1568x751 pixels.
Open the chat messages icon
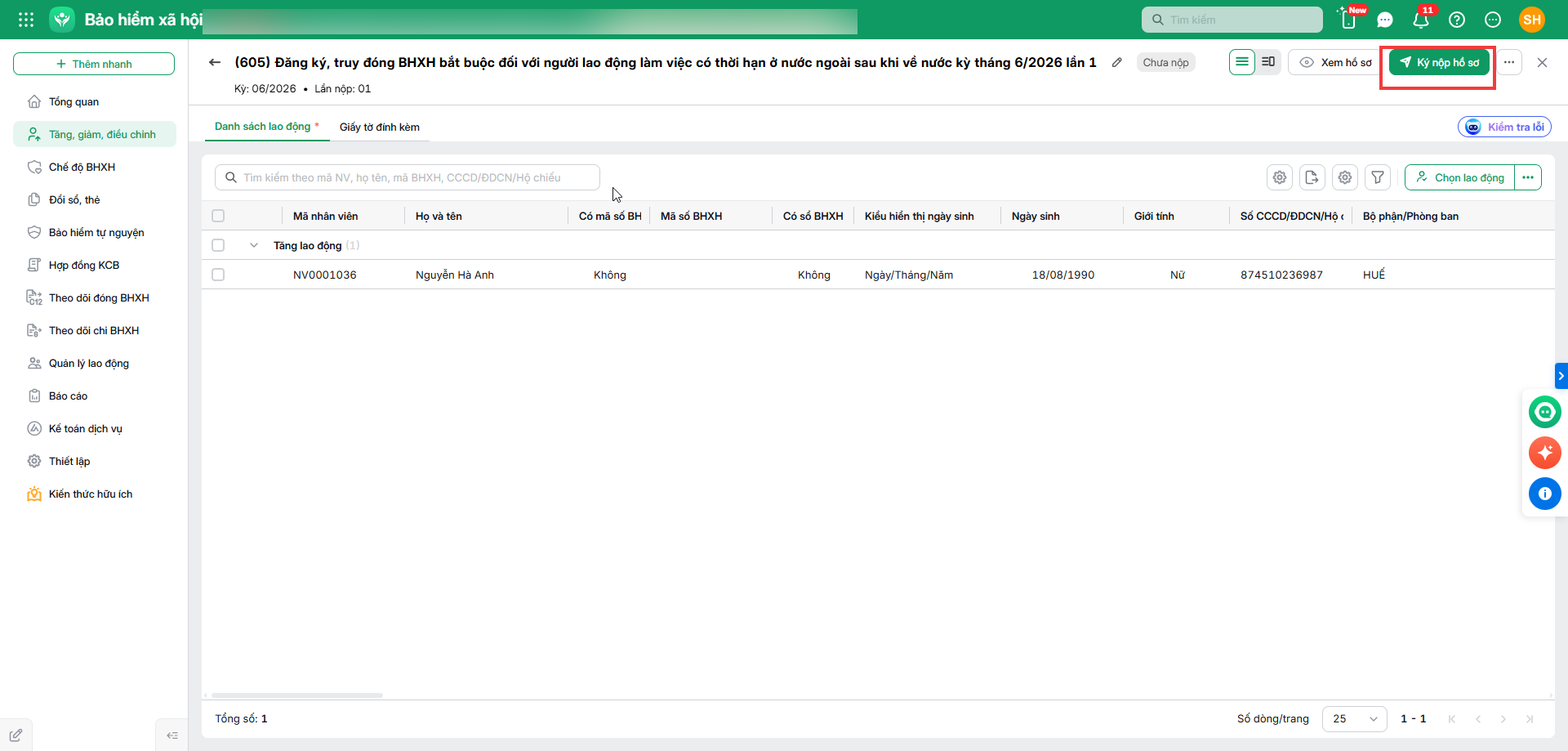(x=1385, y=20)
